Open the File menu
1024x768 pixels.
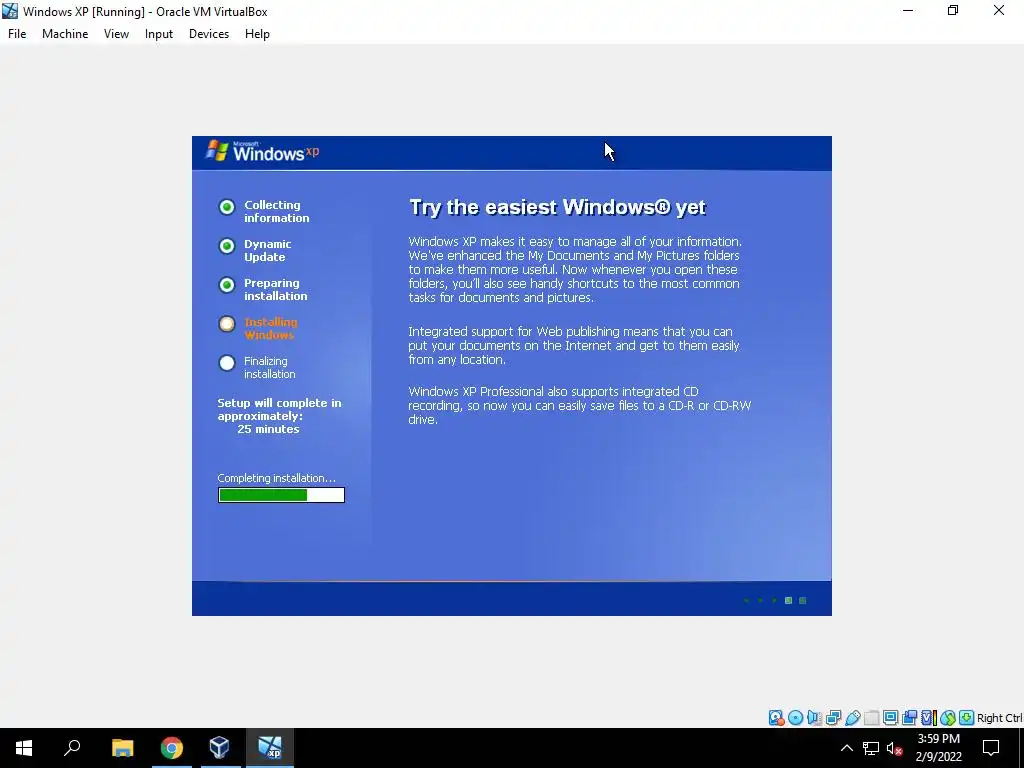coord(17,34)
